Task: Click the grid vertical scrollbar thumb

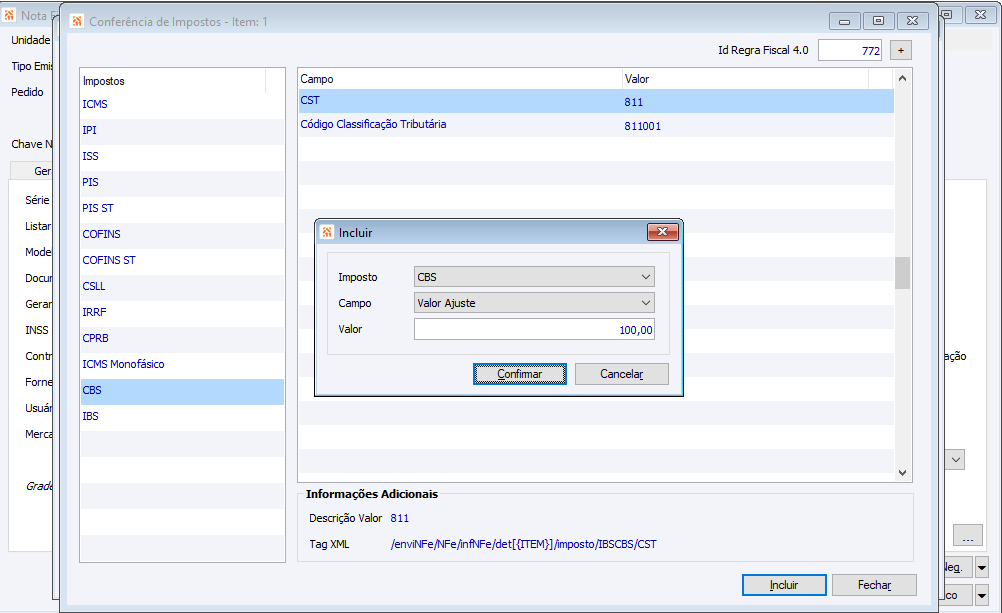Action: [x=902, y=273]
